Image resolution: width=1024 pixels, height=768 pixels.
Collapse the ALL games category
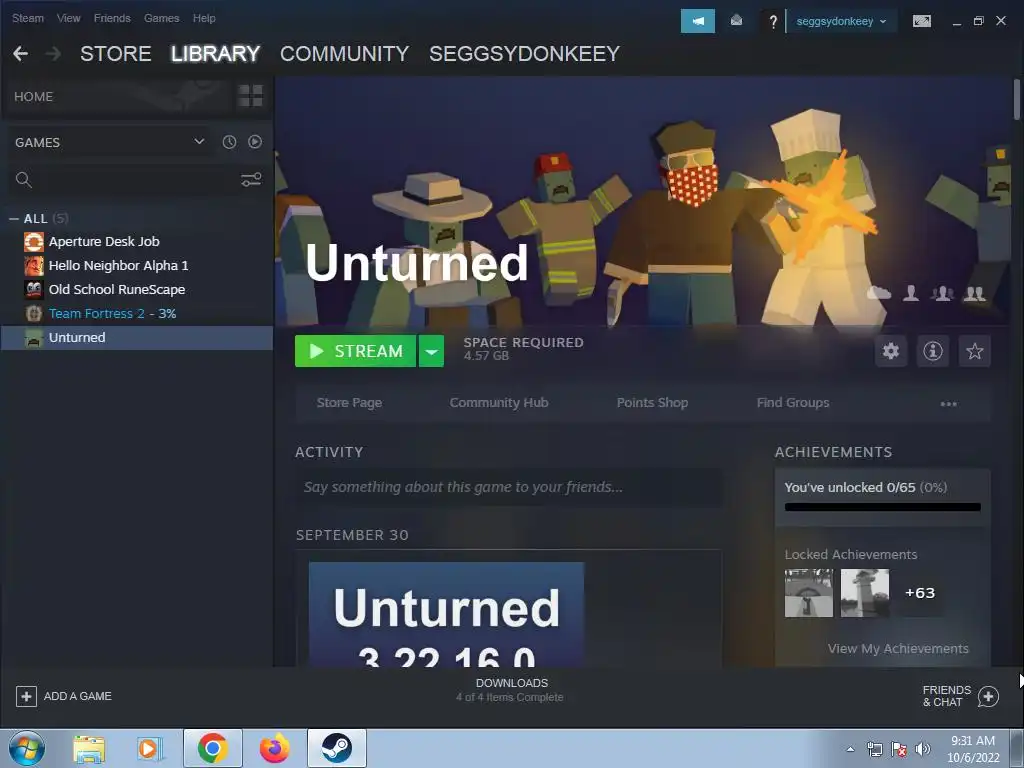coord(14,219)
